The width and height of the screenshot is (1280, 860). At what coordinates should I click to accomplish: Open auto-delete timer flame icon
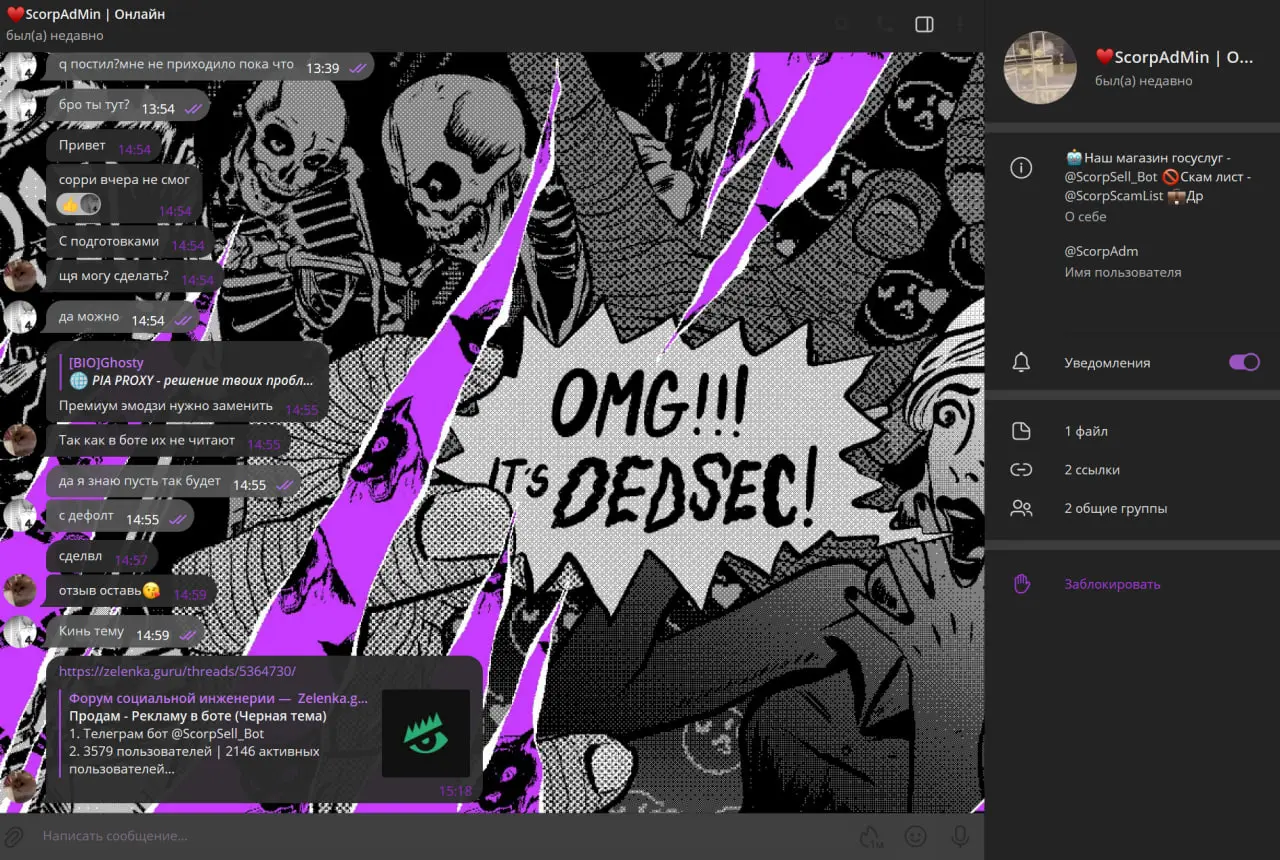pos(871,836)
